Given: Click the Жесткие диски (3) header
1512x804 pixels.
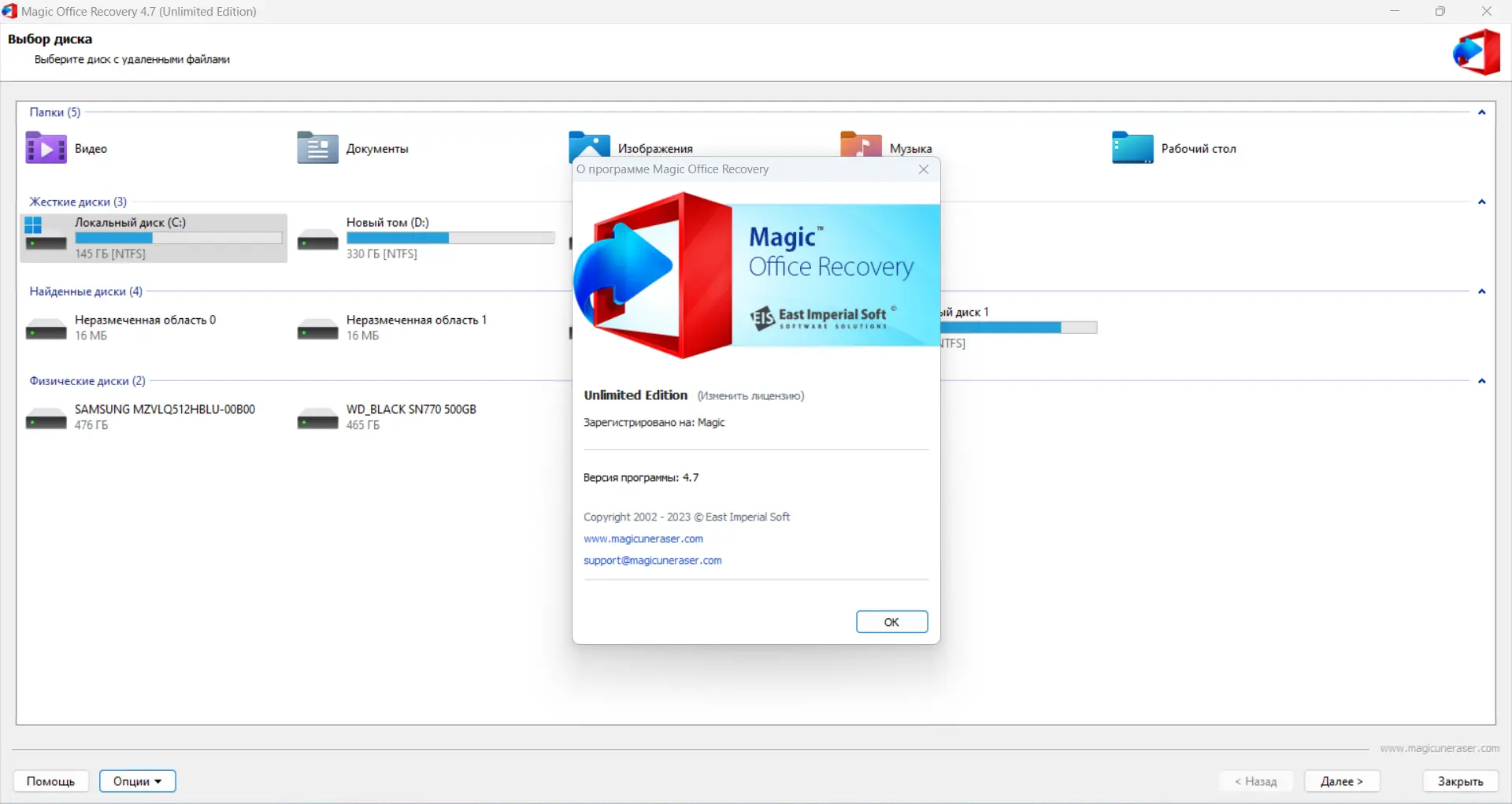Looking at the screenshot, I should click(78, 202).
